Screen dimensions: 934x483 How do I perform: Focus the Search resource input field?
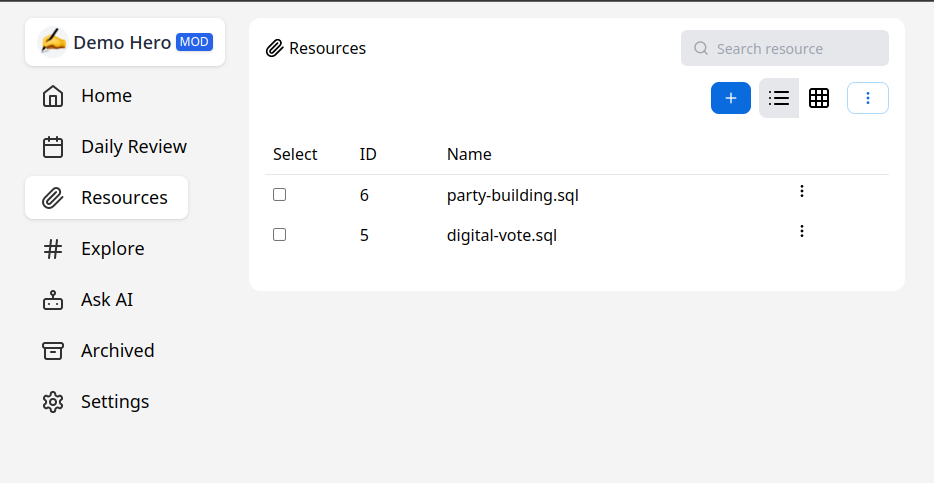[x=795, y=48]
